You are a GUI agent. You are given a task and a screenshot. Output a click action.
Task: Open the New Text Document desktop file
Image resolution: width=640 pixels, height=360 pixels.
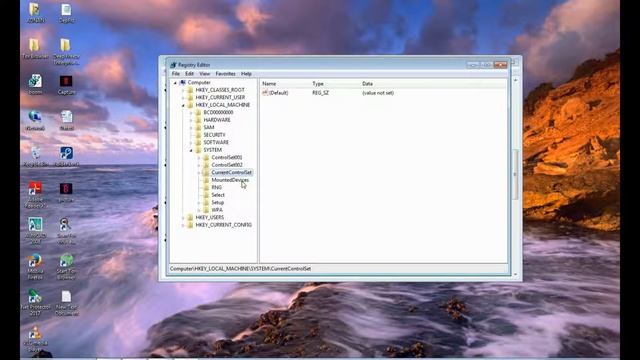(67, 303)
